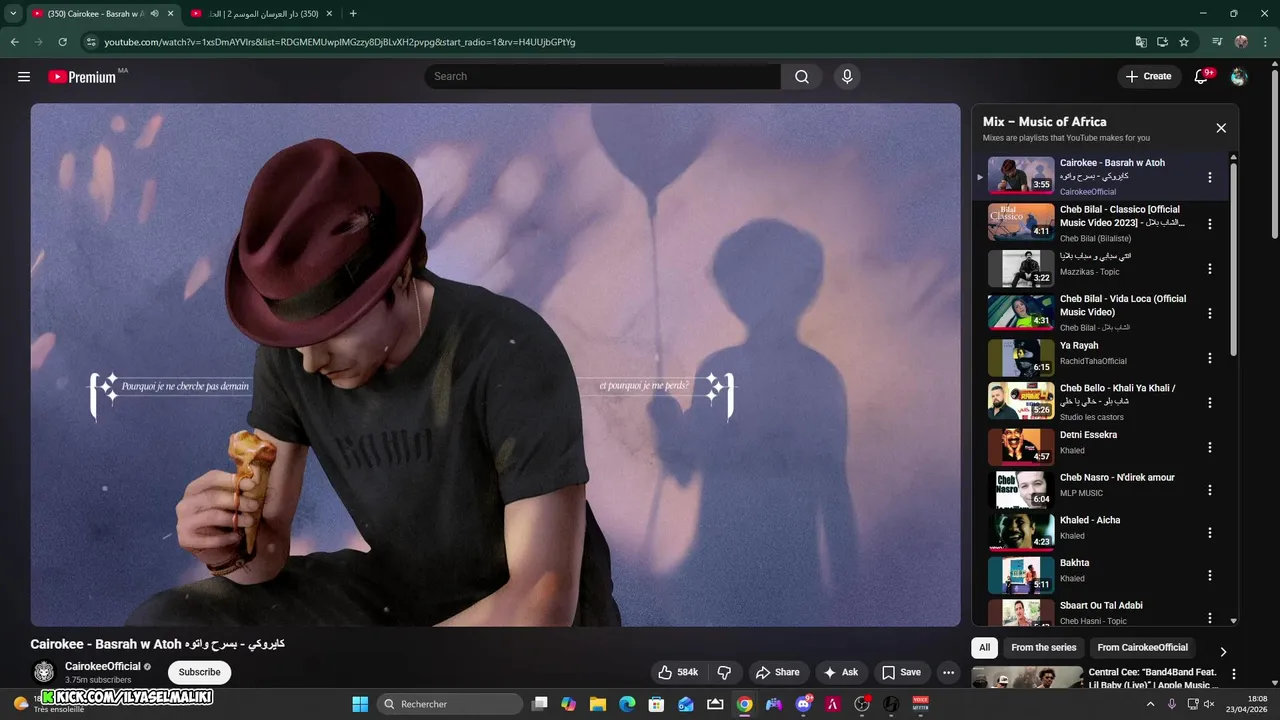This screenshot has height=720, width=1280.
Task: Click the playlist panel scrollbar
Action: pos(1233,260)
